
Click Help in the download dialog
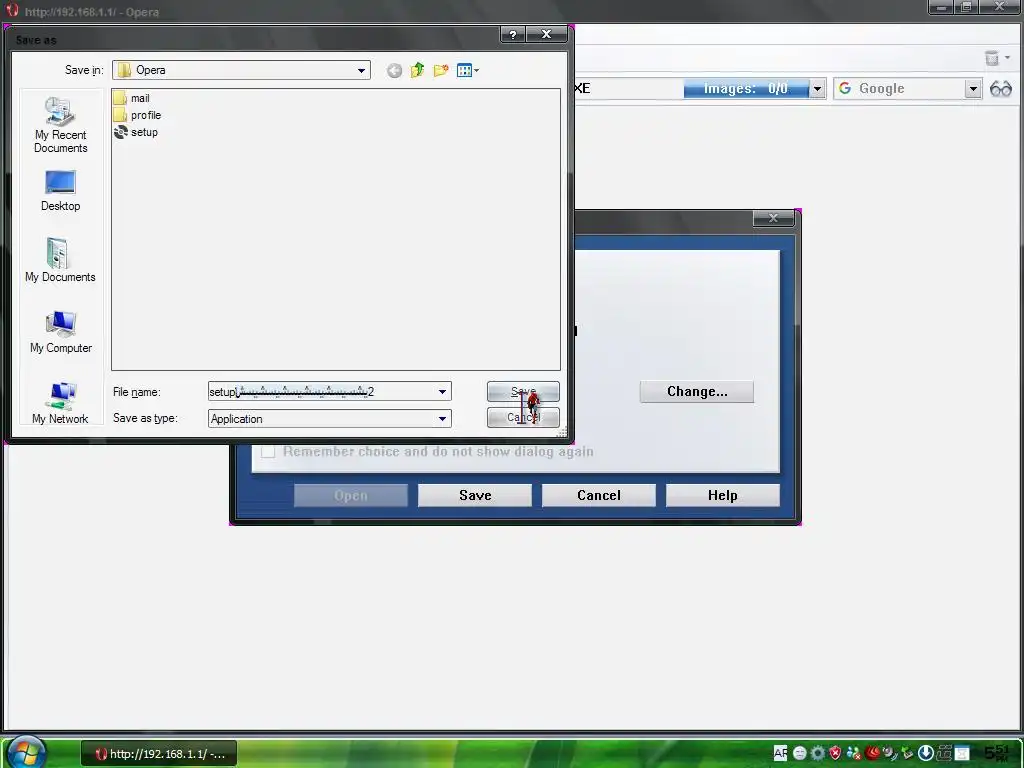point(722,495)
